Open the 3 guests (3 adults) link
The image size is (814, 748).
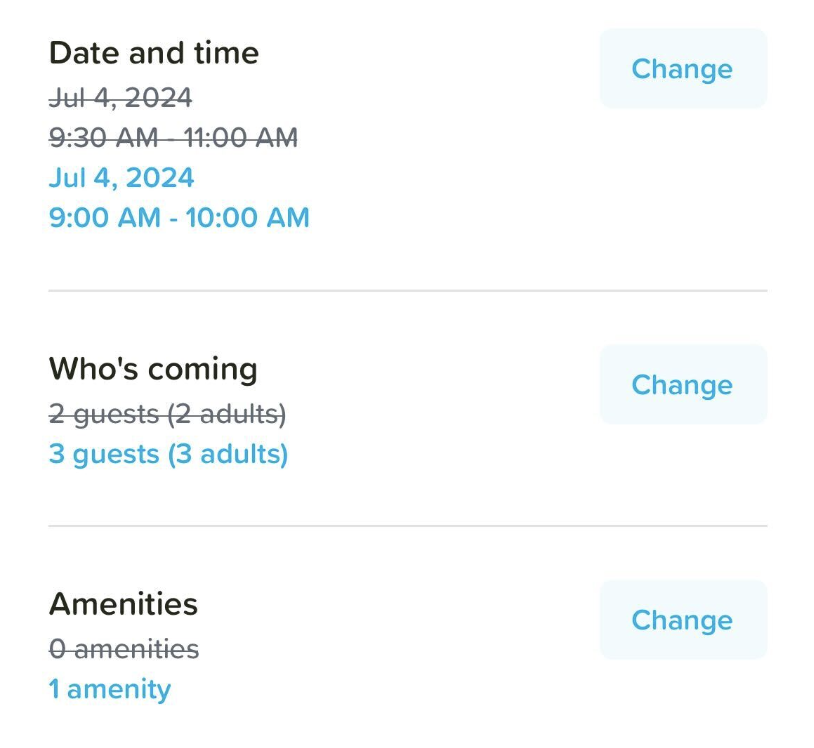[168, 454]
